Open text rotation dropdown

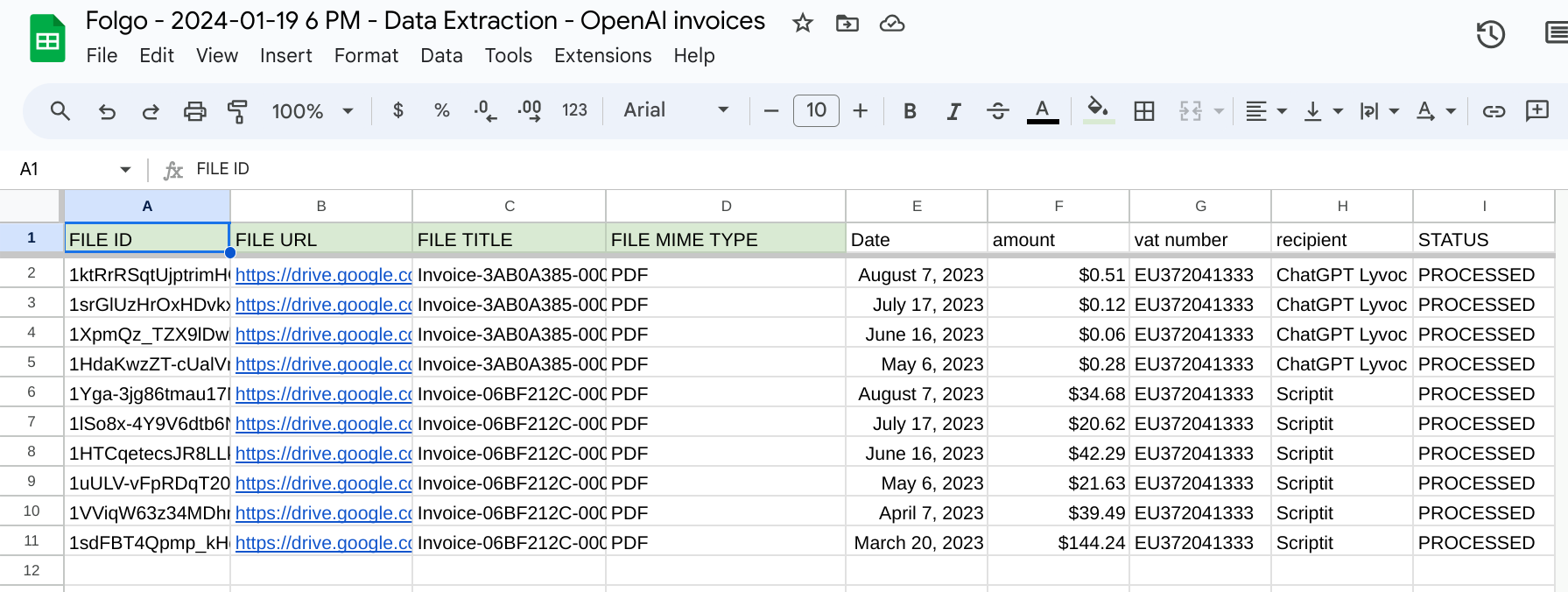coord(1436,111)
